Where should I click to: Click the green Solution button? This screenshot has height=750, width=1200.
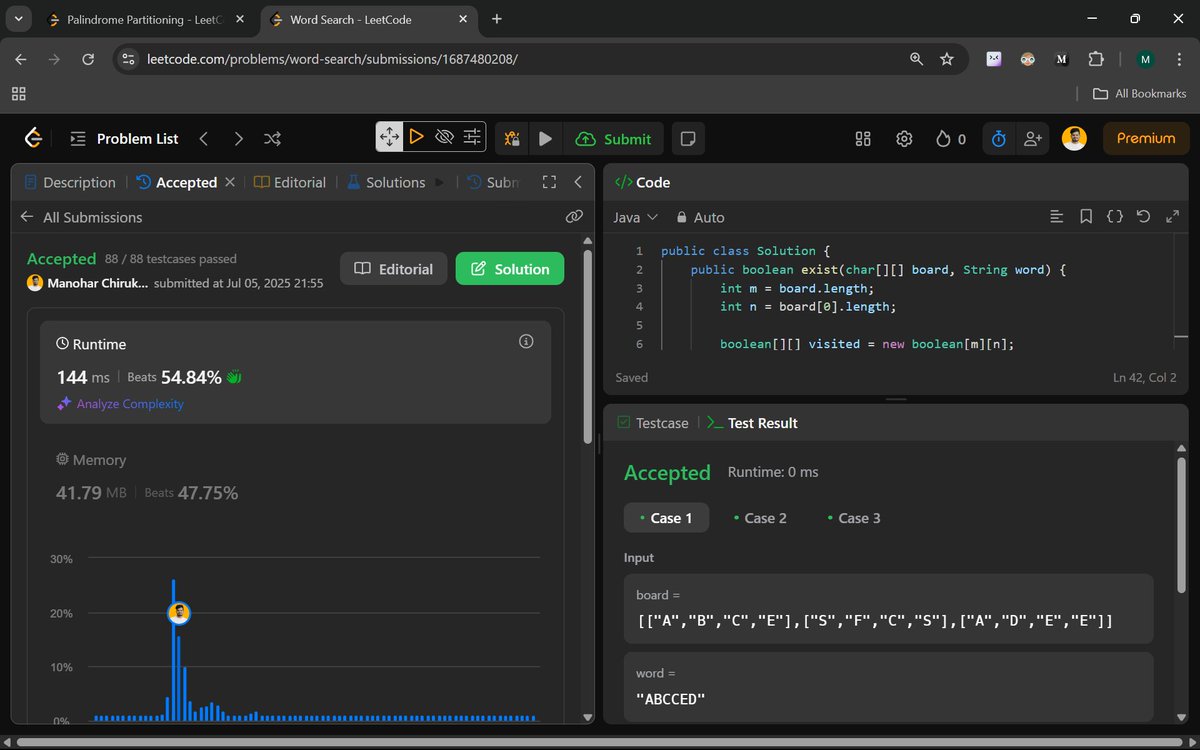click(510, 269)
